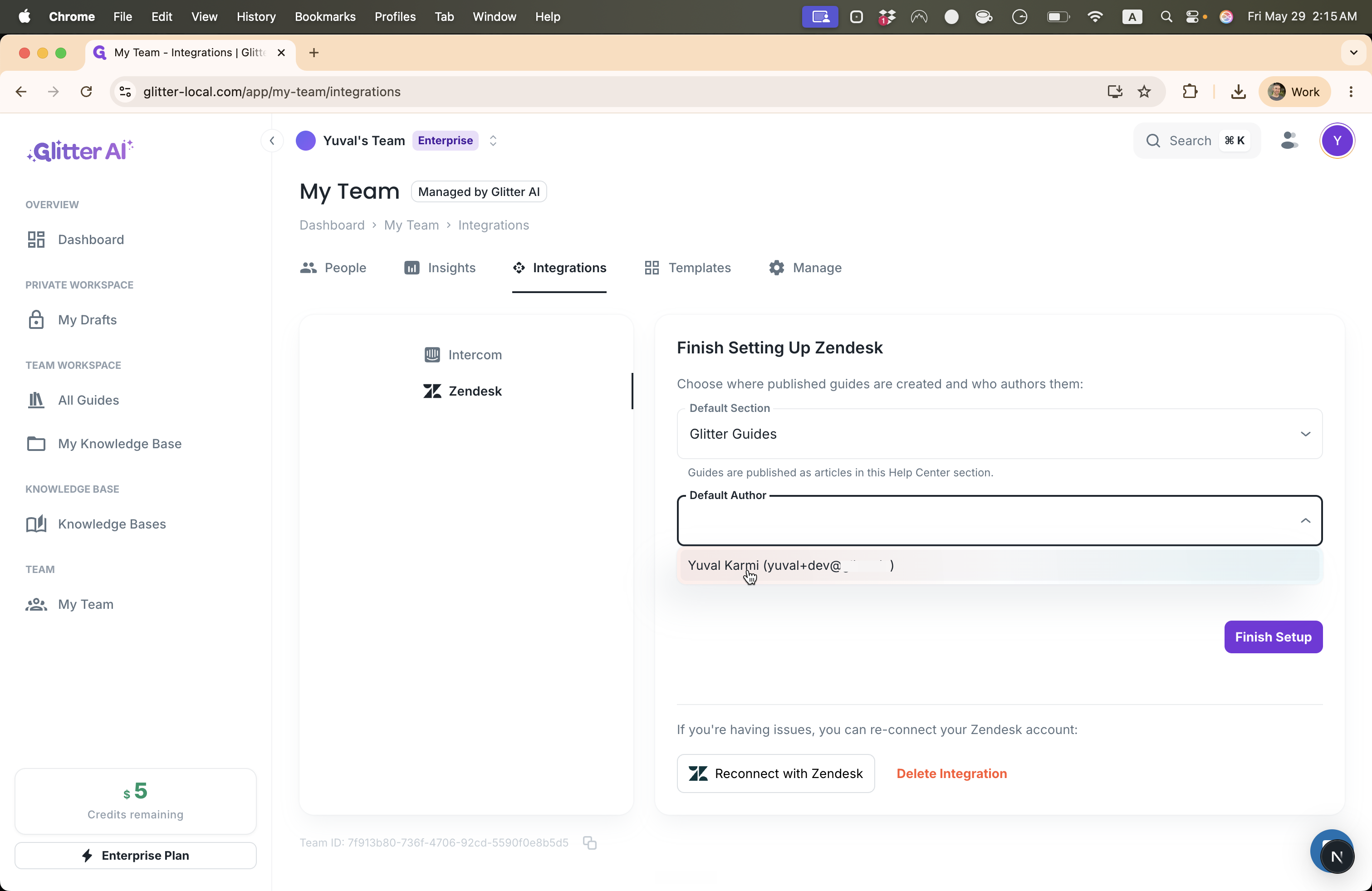
Task: Click the Managed by Glitter AI badge
Action: [x=479, y=192]
